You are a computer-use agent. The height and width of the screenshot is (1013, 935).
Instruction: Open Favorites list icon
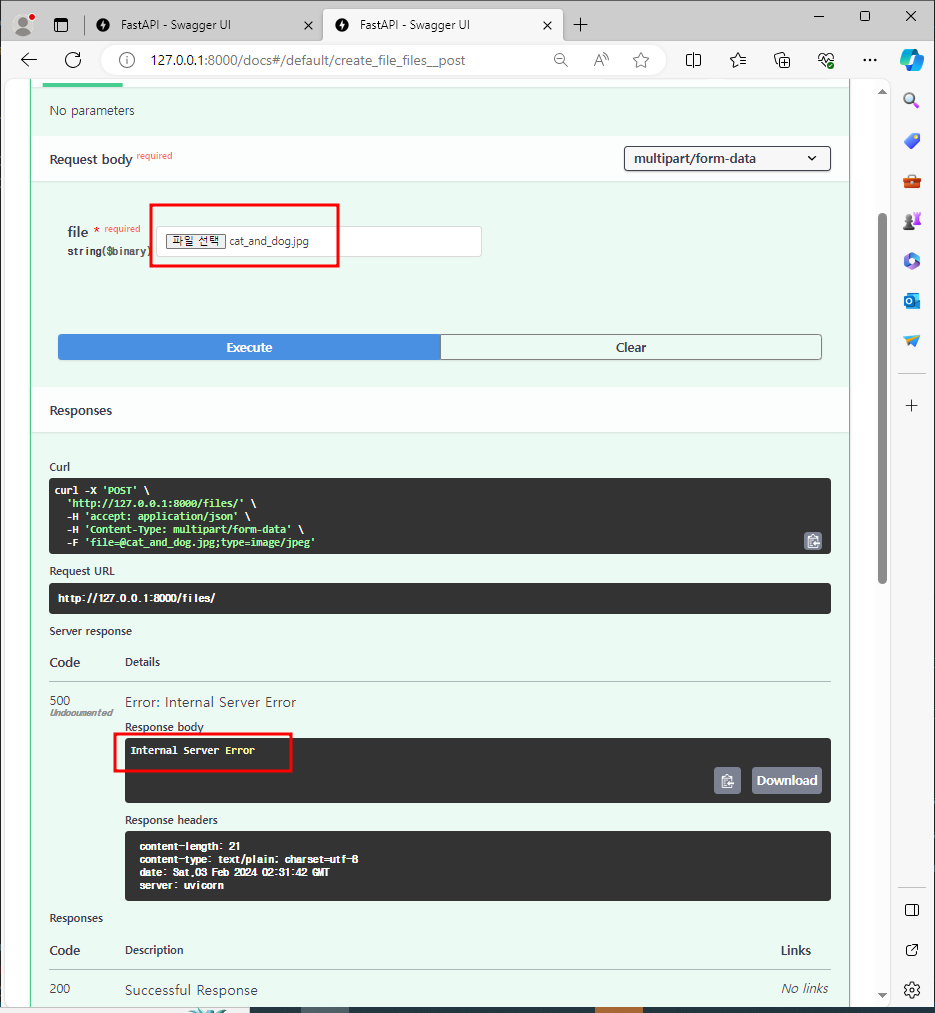point(738,60)
